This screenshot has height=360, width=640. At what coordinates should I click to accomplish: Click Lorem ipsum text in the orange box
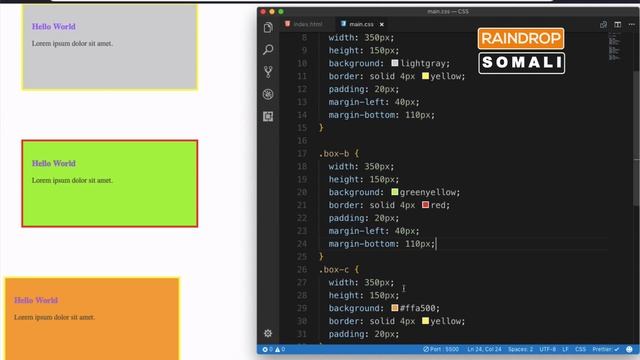point(54,317)
